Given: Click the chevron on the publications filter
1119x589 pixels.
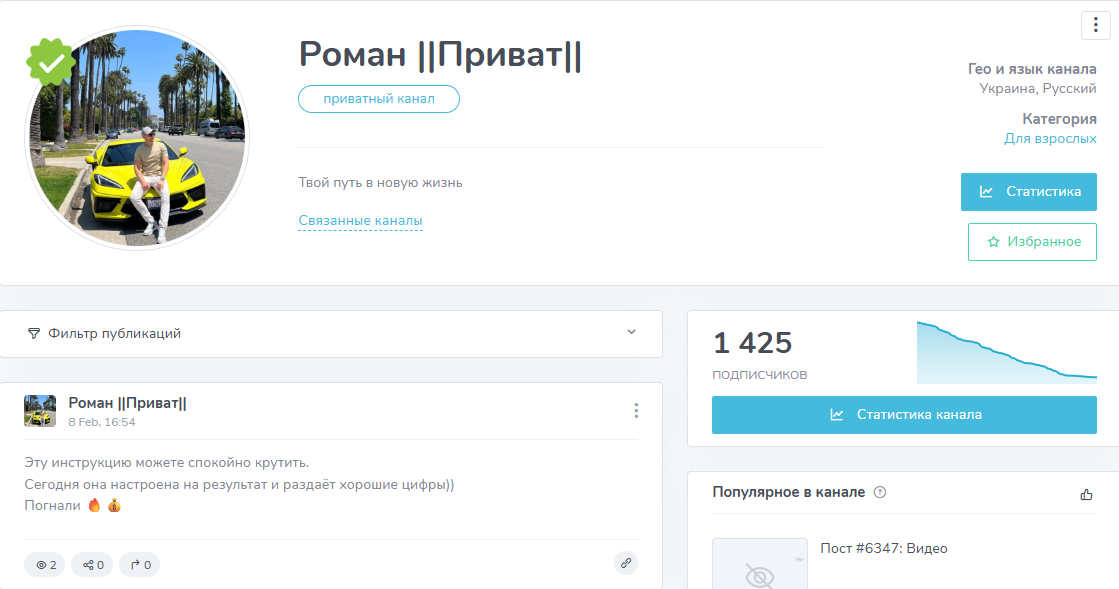Looking at the screenshot, I should 631,333.
